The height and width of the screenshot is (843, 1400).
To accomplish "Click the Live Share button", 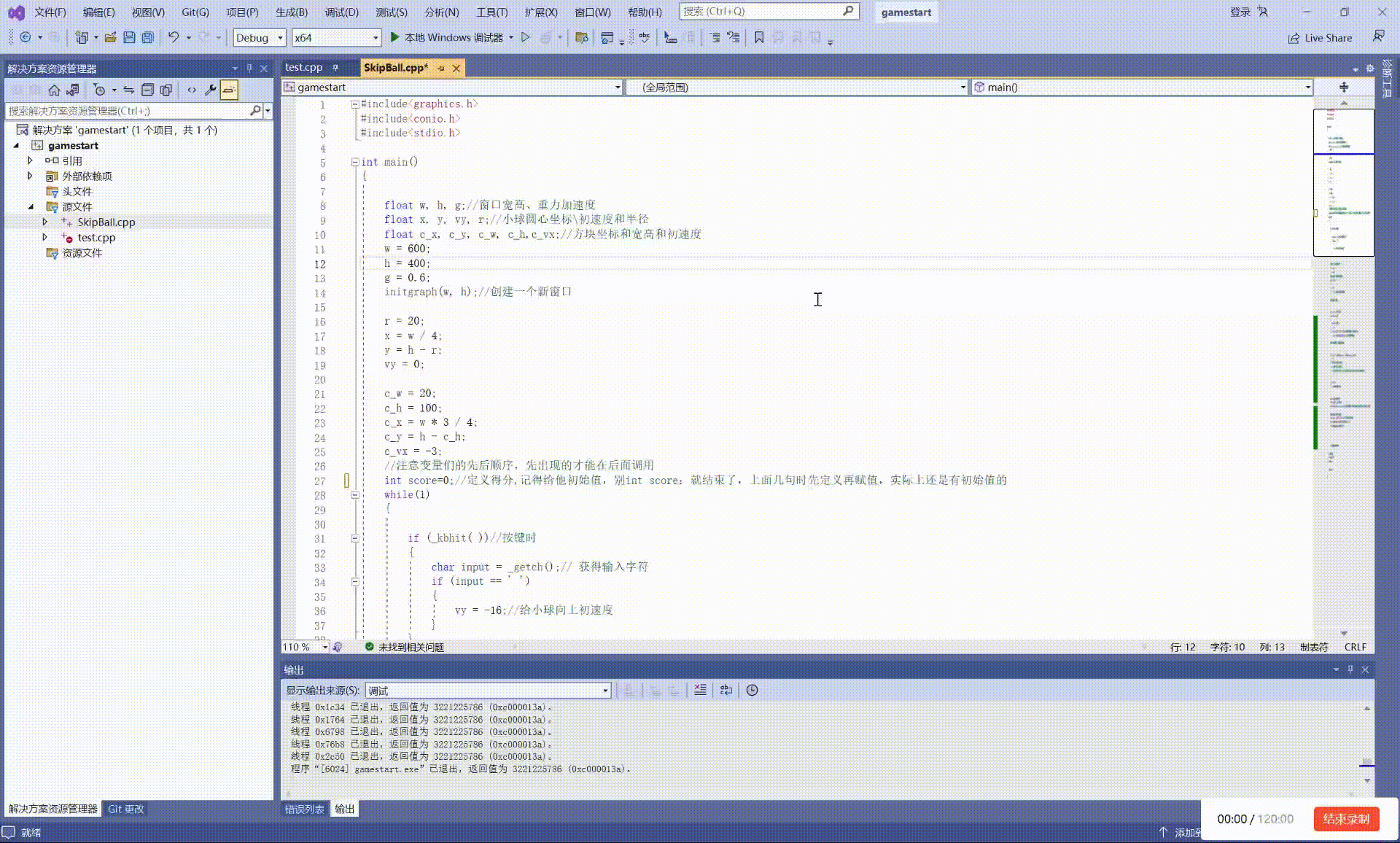I will point(1321,38).
